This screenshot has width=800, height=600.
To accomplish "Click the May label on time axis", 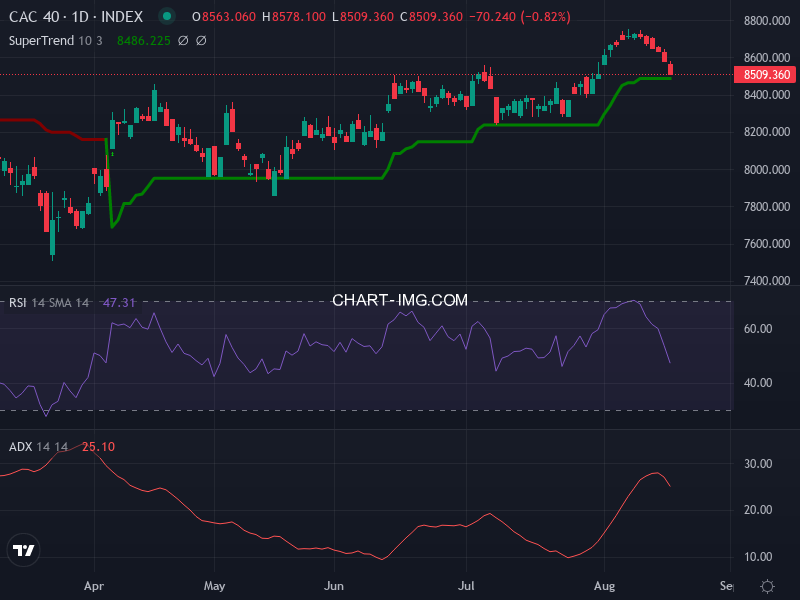I will pyautogui.click(x=214, y=586).
